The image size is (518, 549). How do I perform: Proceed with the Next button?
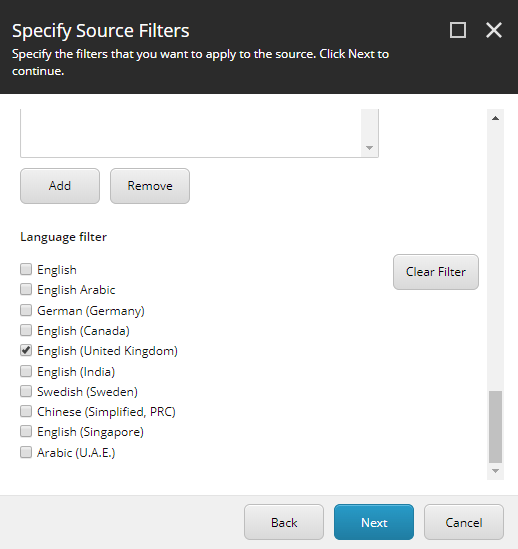pos(374,522)
